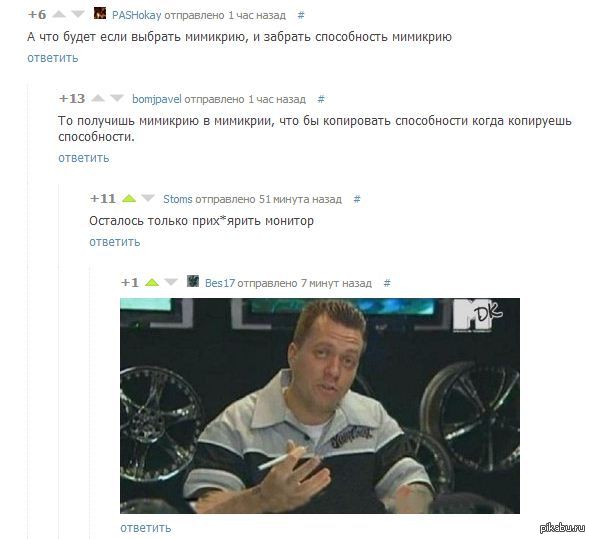Open Stoms' profile link
590x539 pixels.
point(178,199)
